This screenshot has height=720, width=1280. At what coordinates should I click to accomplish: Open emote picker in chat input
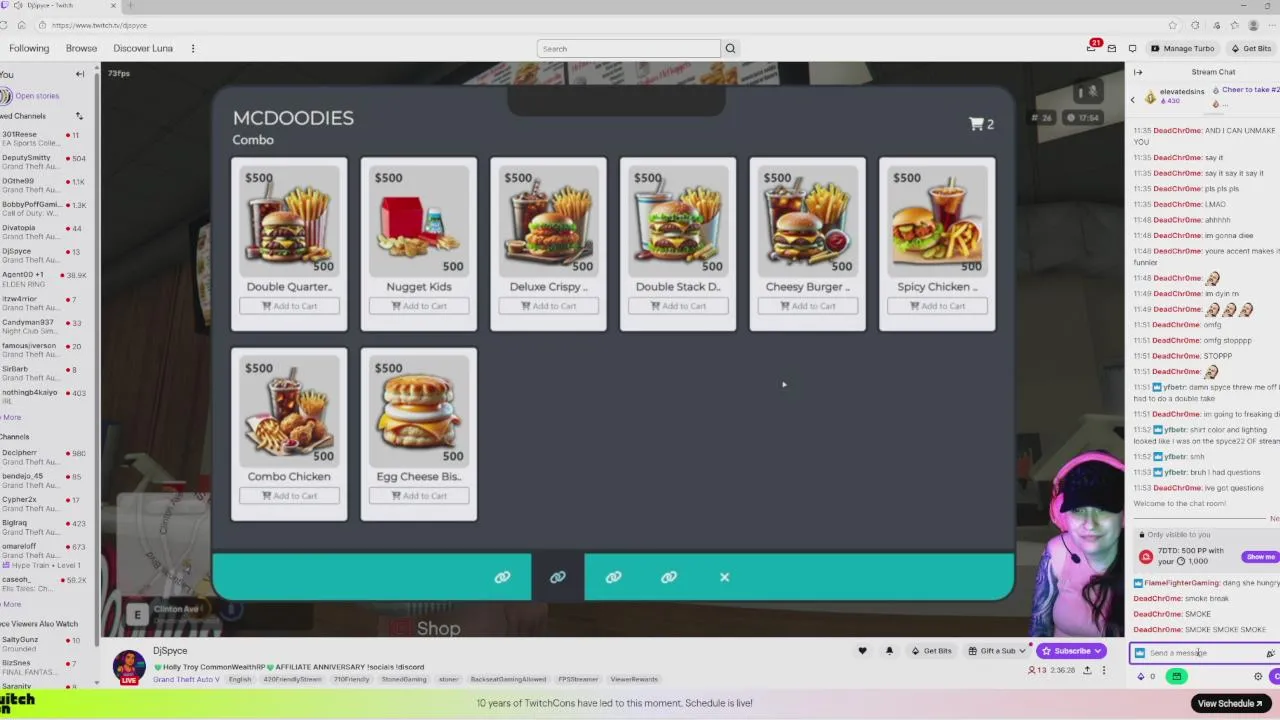point(1270,653)
